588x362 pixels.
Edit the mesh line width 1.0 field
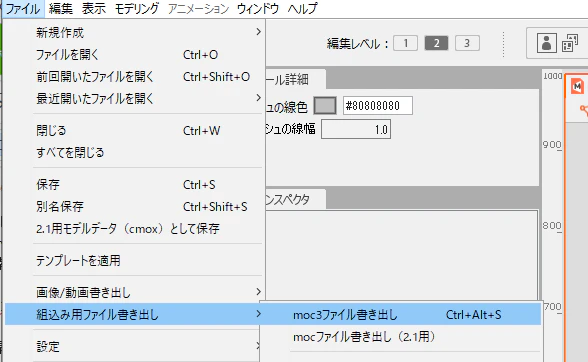(356, 129)
